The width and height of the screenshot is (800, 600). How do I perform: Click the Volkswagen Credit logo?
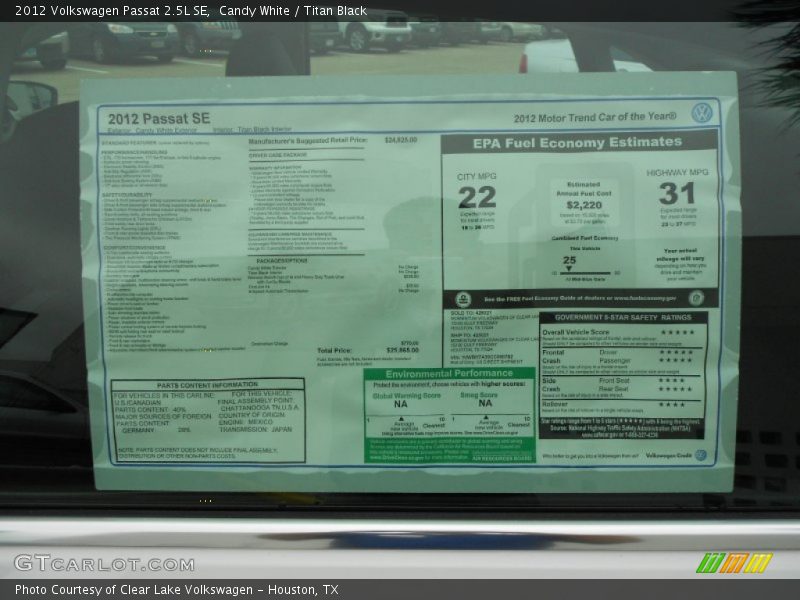coord(700,455)
